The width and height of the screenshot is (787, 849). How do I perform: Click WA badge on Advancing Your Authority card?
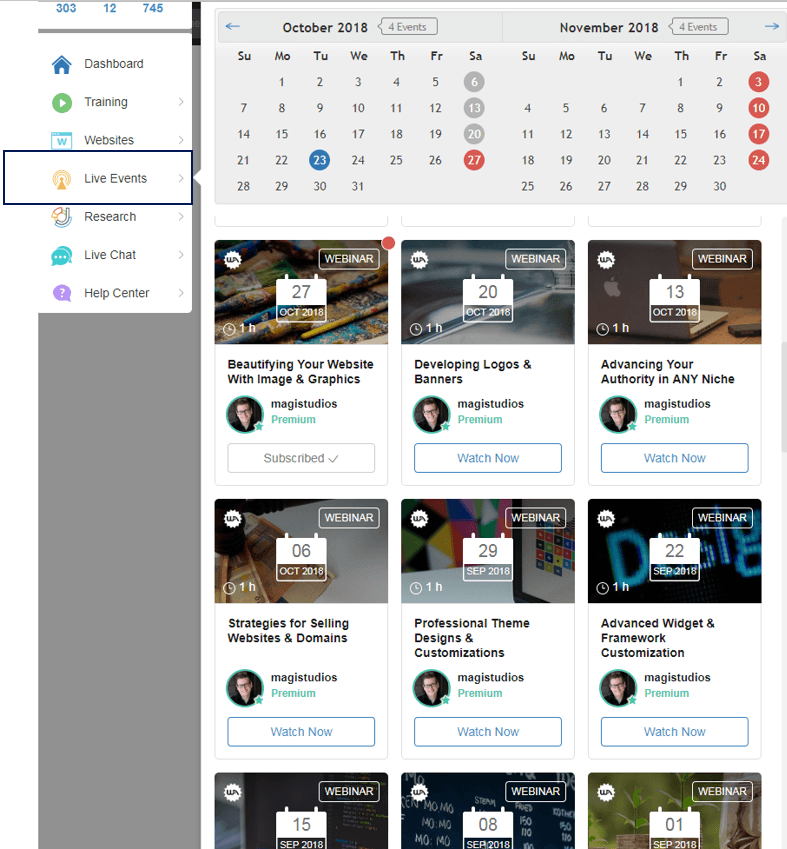pyautogui.click(x=606, y=260)
